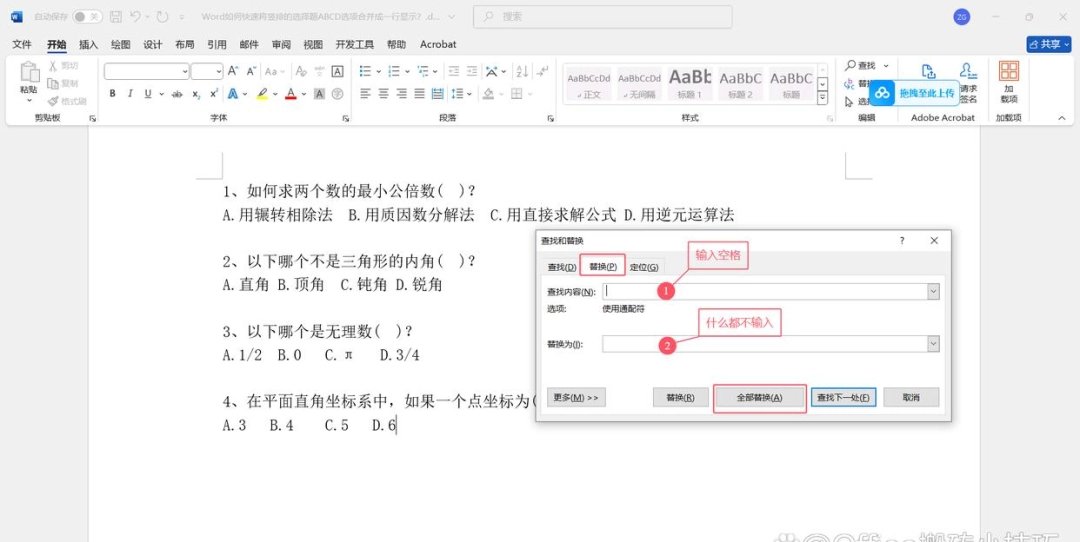
Task: Expand the numbered list dropdown arrow
Action: [407, 71]
